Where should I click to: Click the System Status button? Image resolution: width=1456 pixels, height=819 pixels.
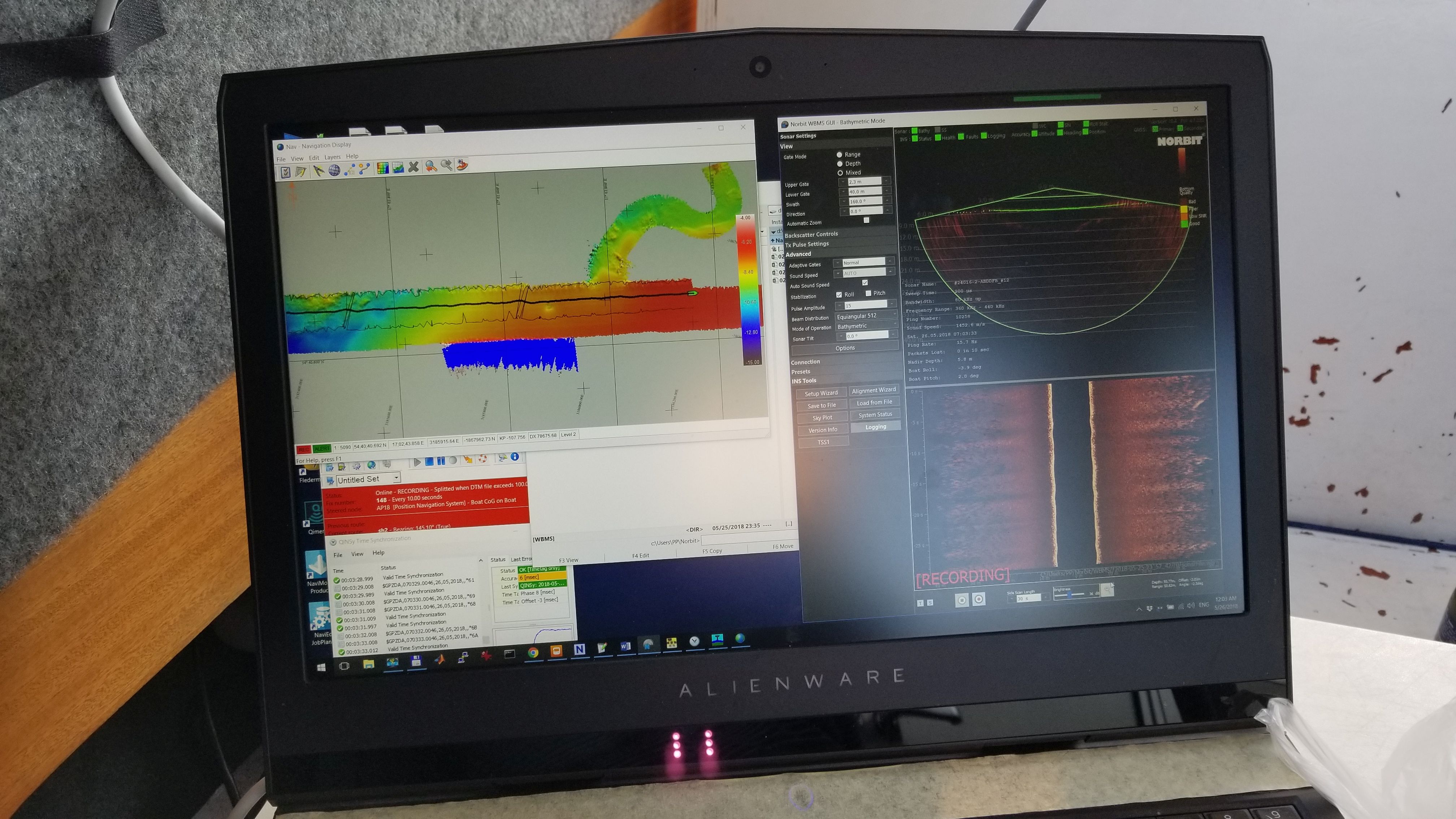coord(875,415)
